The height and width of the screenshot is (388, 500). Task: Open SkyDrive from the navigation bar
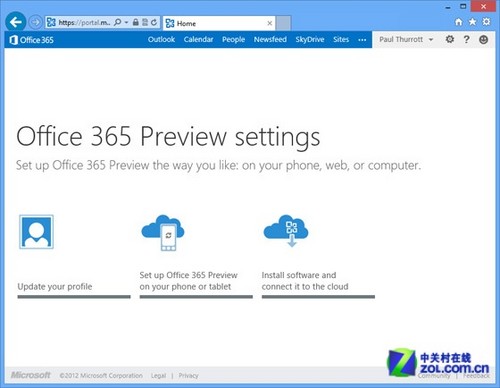(310, 39)
